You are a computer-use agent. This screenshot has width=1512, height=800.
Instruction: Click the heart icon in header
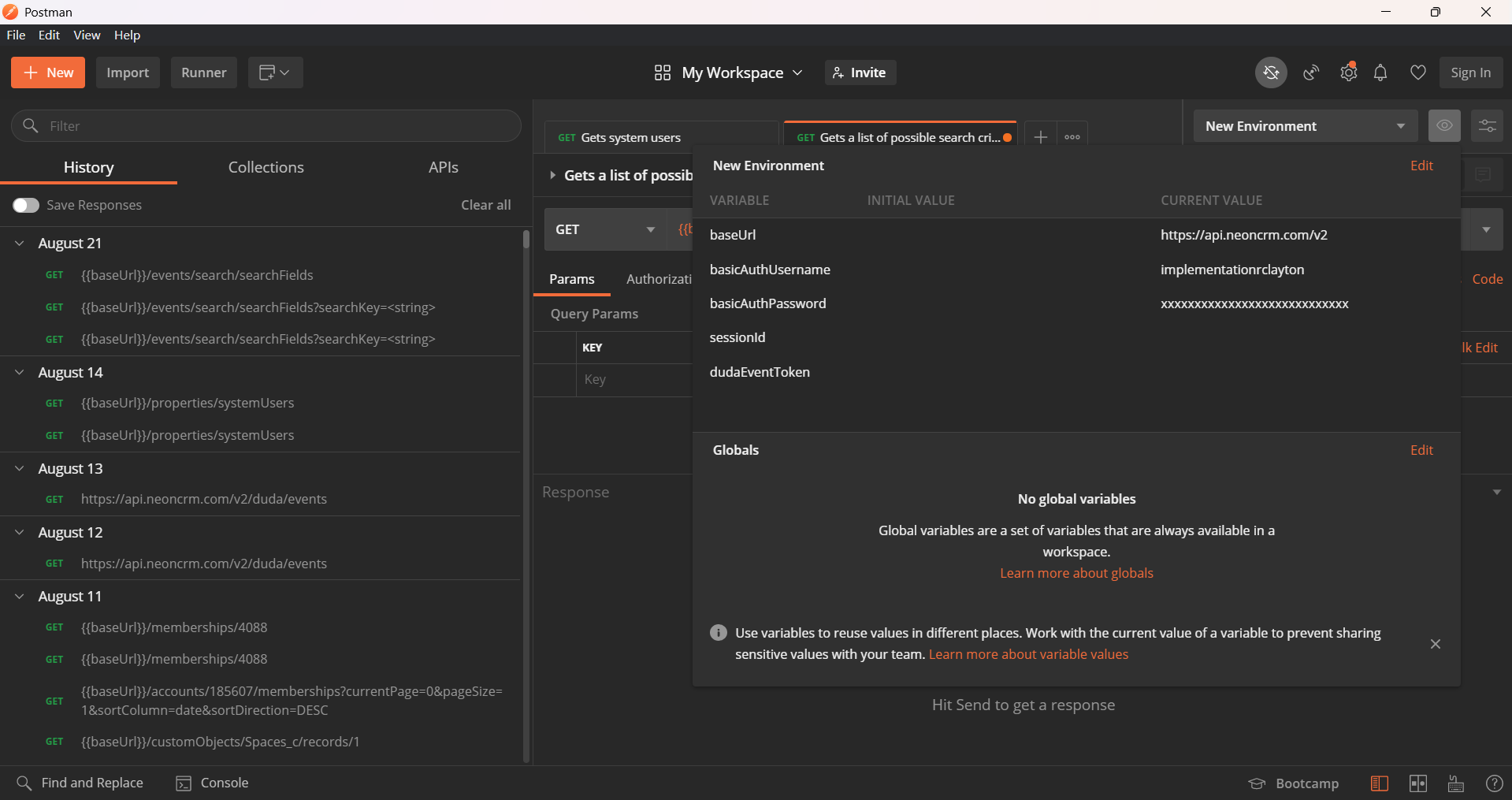tap(1418, 73)
